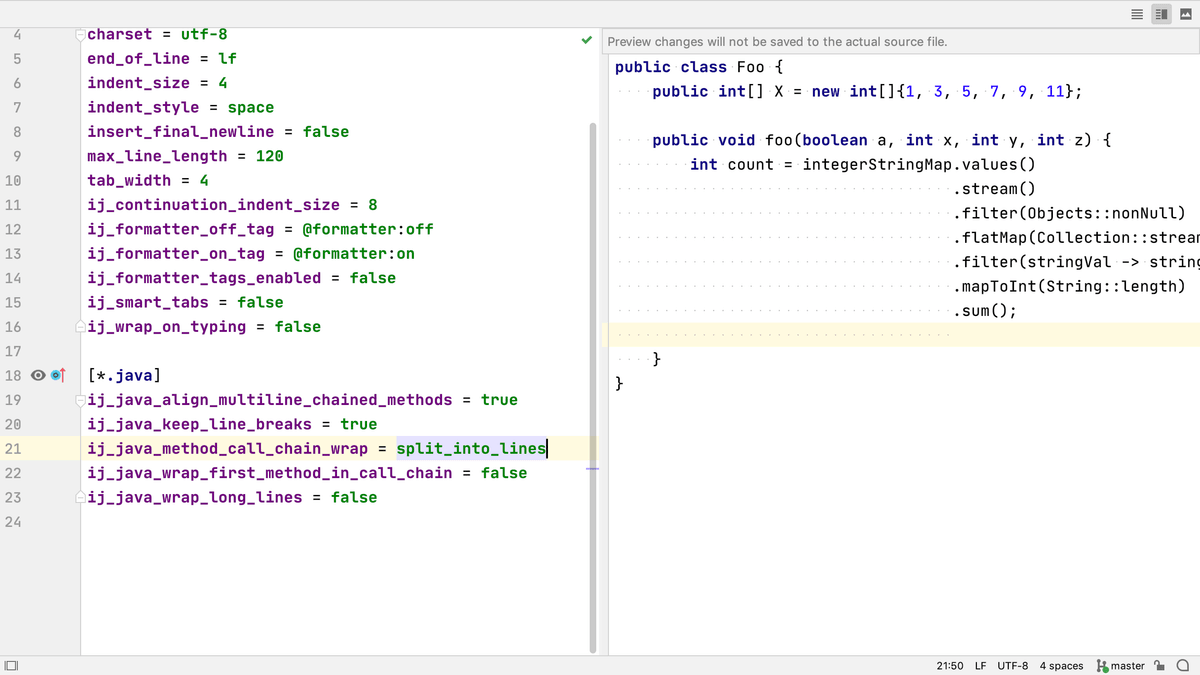Click the [*.java] section header
Screen dimensions: 1200x675
tap(123, 376)
